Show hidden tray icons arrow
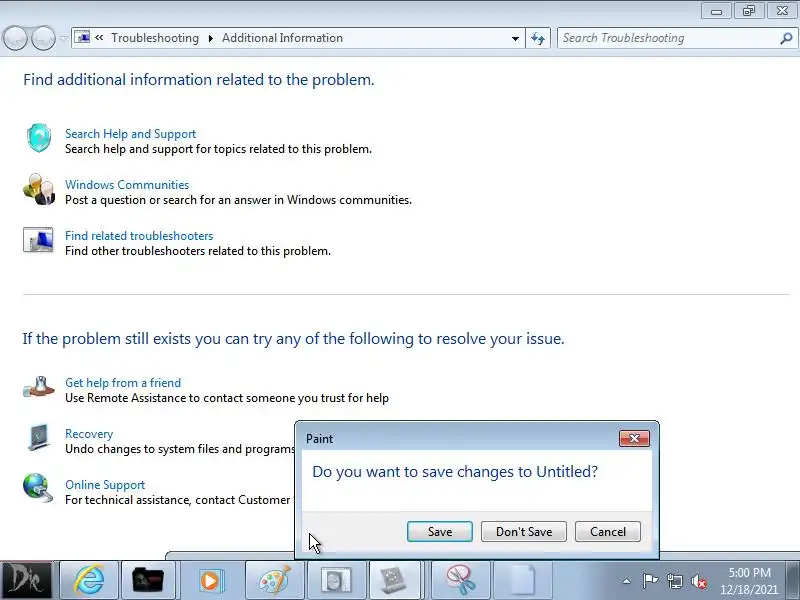 tap(626, 581)
